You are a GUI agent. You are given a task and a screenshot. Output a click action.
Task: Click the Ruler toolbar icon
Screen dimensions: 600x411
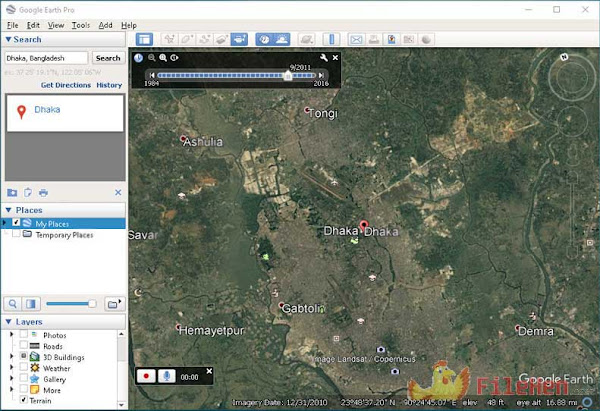point(331,39)
